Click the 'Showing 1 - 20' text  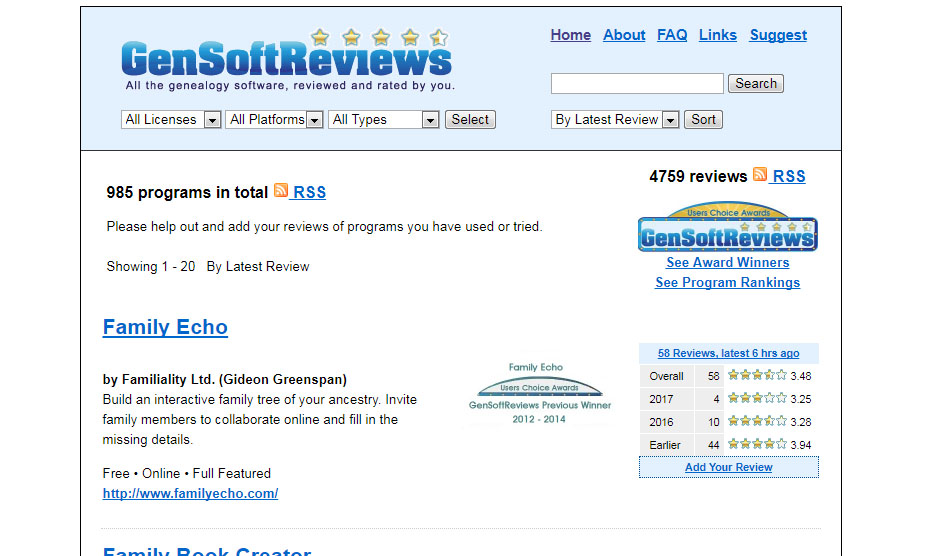(151, 267)
